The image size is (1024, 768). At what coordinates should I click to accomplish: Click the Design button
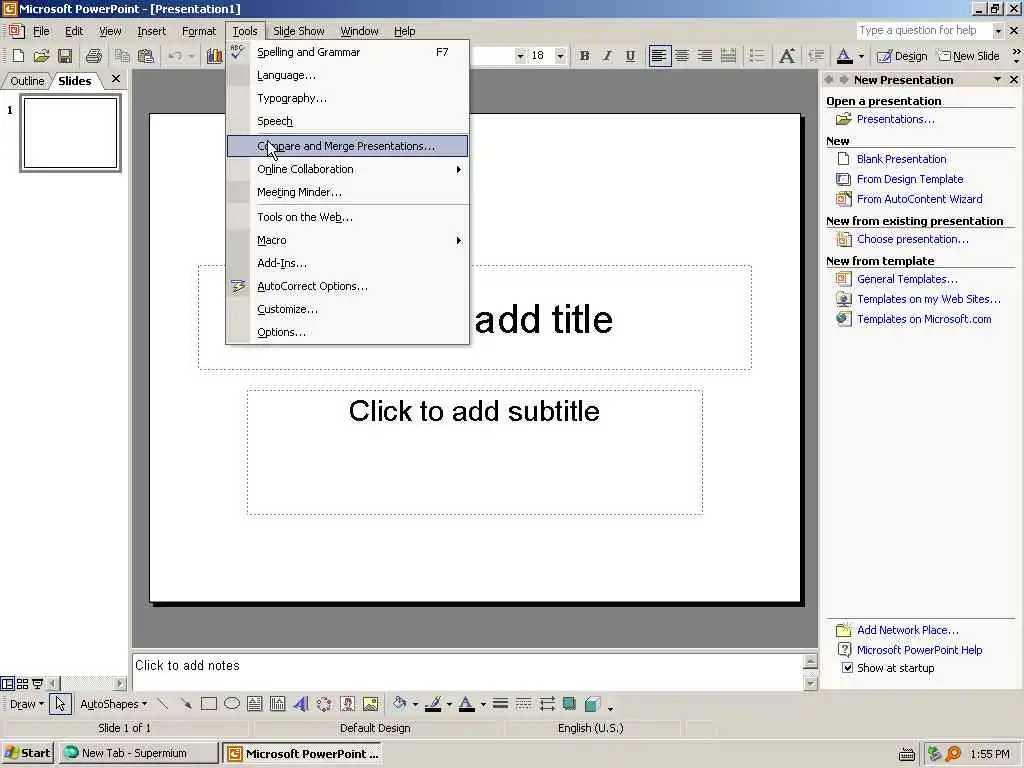pyautogui.click(x=902, y=56)
